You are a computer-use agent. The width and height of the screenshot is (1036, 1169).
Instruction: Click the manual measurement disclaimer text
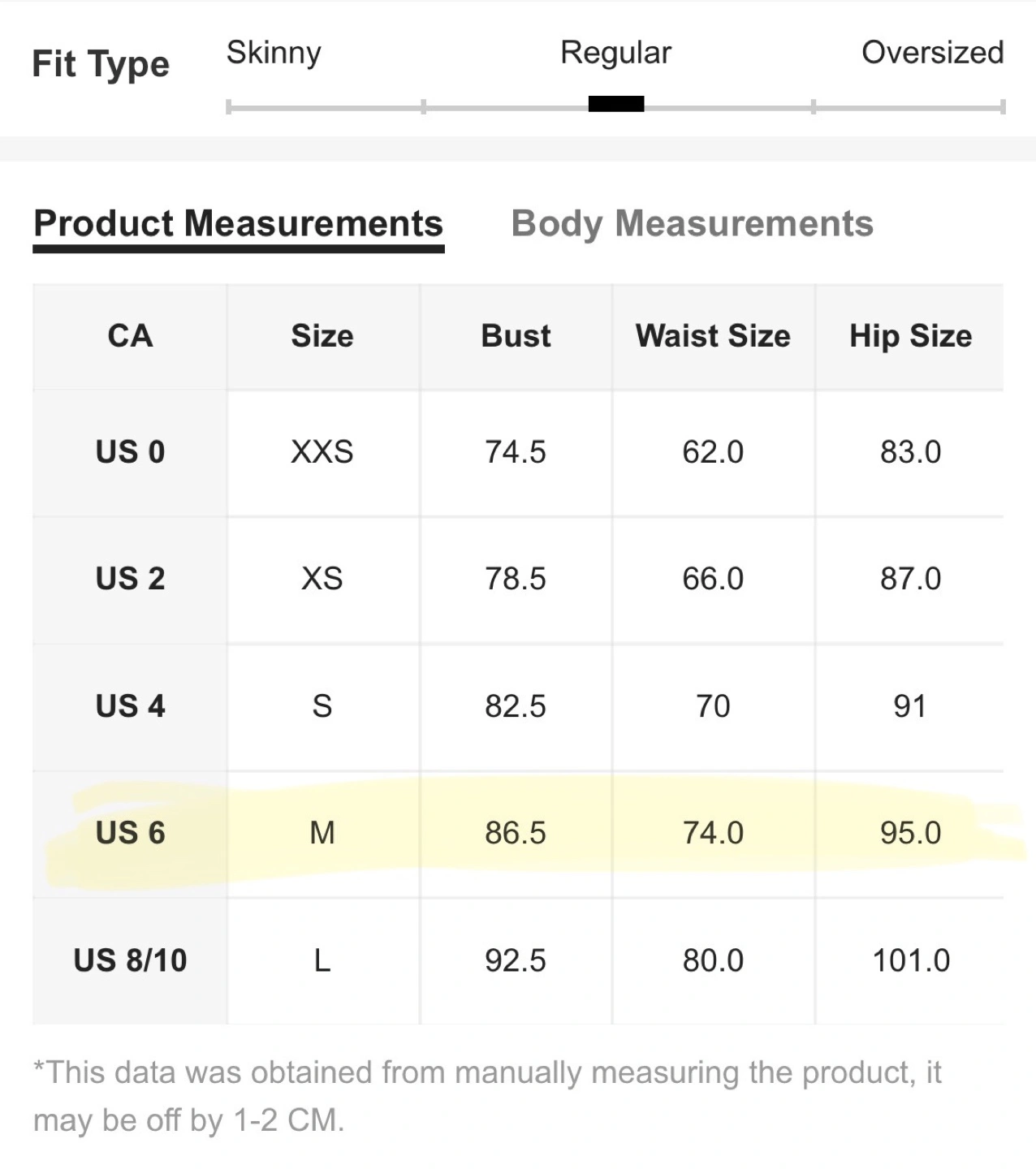487,1096
